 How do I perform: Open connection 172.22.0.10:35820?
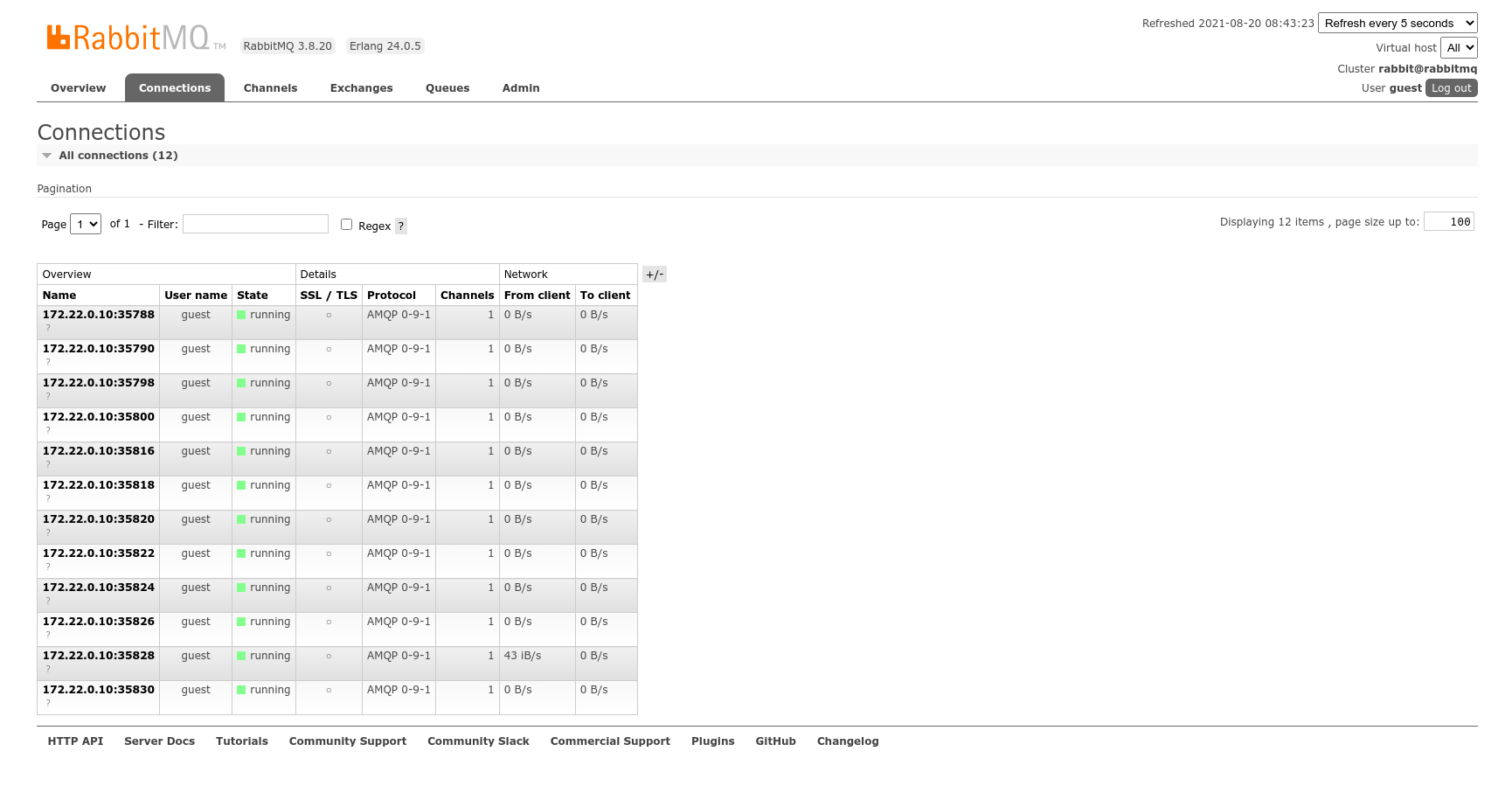(x=99, y=519)
